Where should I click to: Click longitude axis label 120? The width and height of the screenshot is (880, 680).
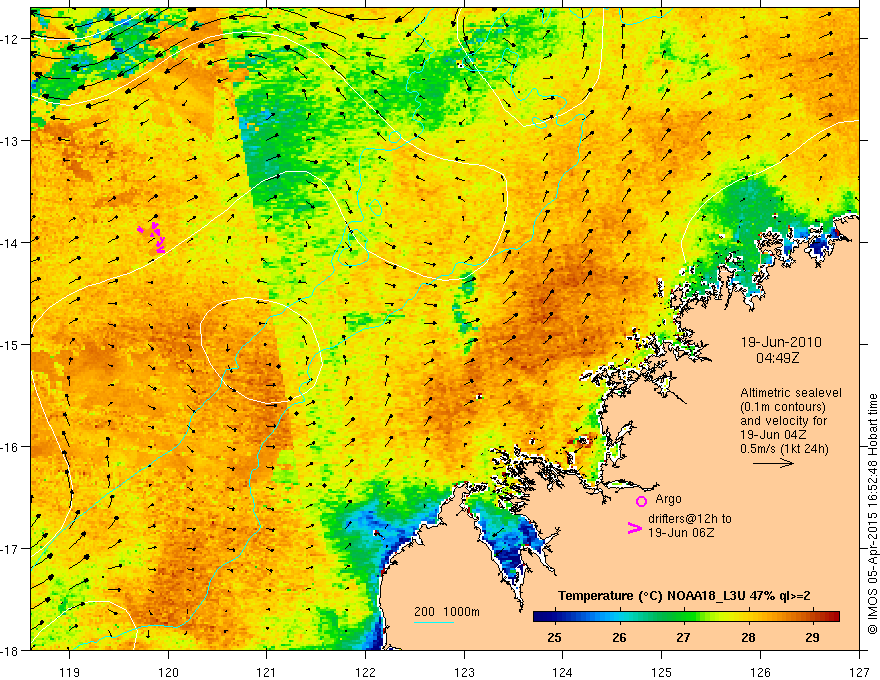click(x=168, y=672)
